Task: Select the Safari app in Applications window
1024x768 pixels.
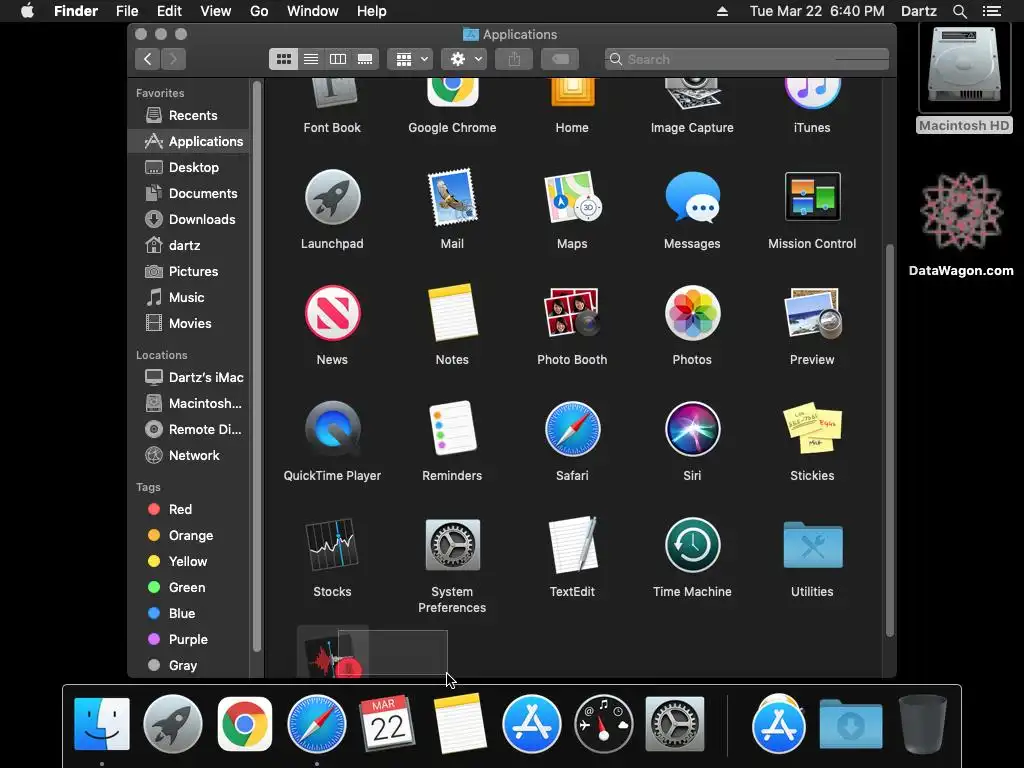Action: click(x=572, y=429)
